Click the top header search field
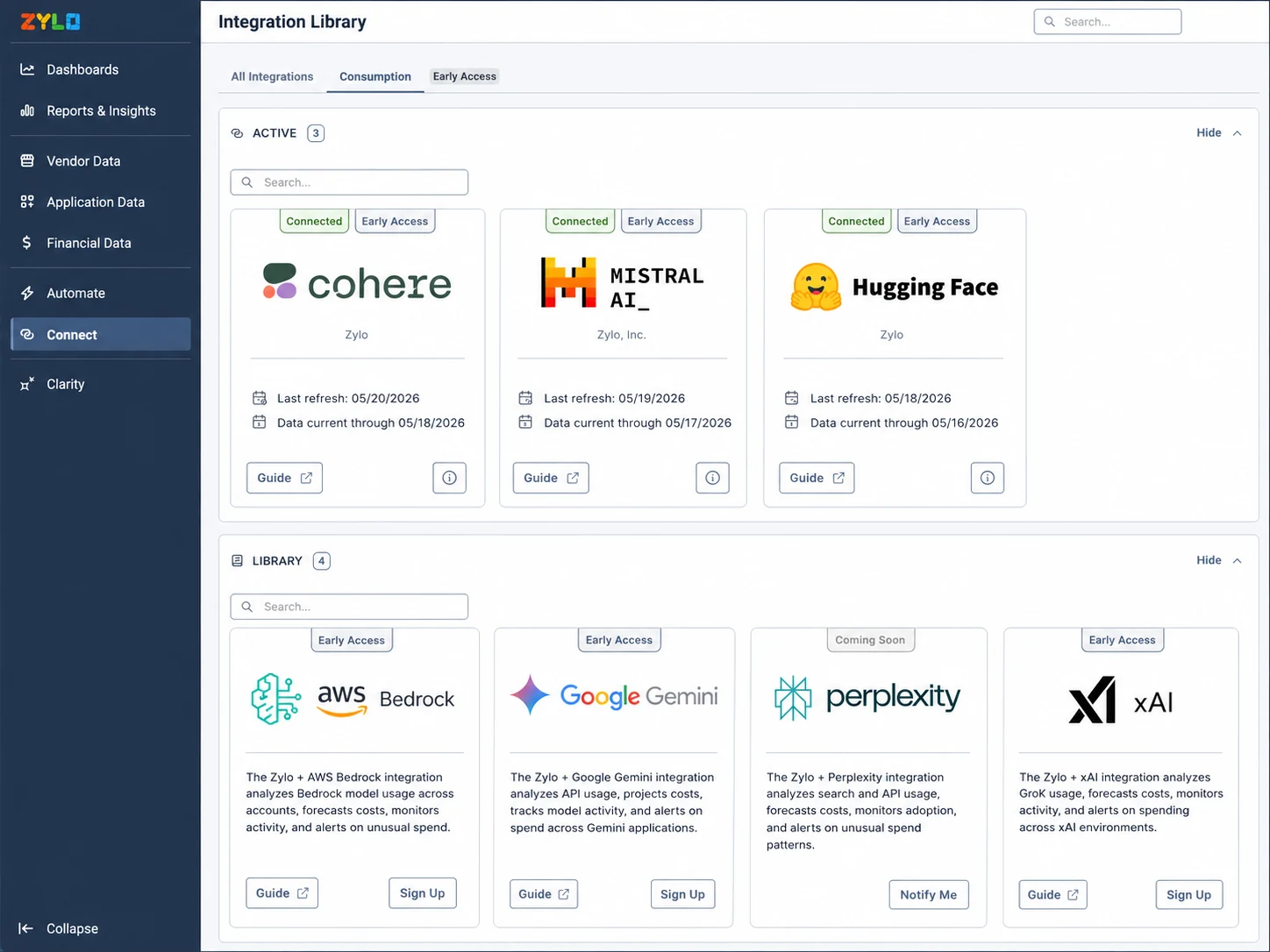1270x952 pixels. [1107, 22]
